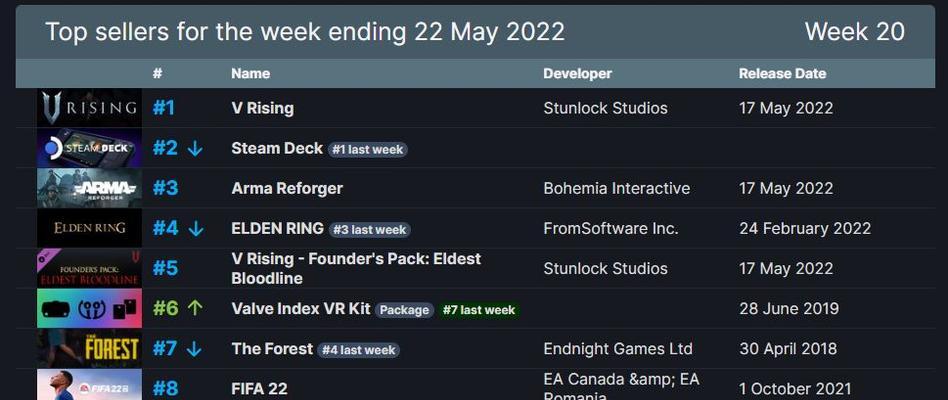Open the FIFA 22 title link
The height and width of the screenshot is (400, 948).
click(259, 389)
